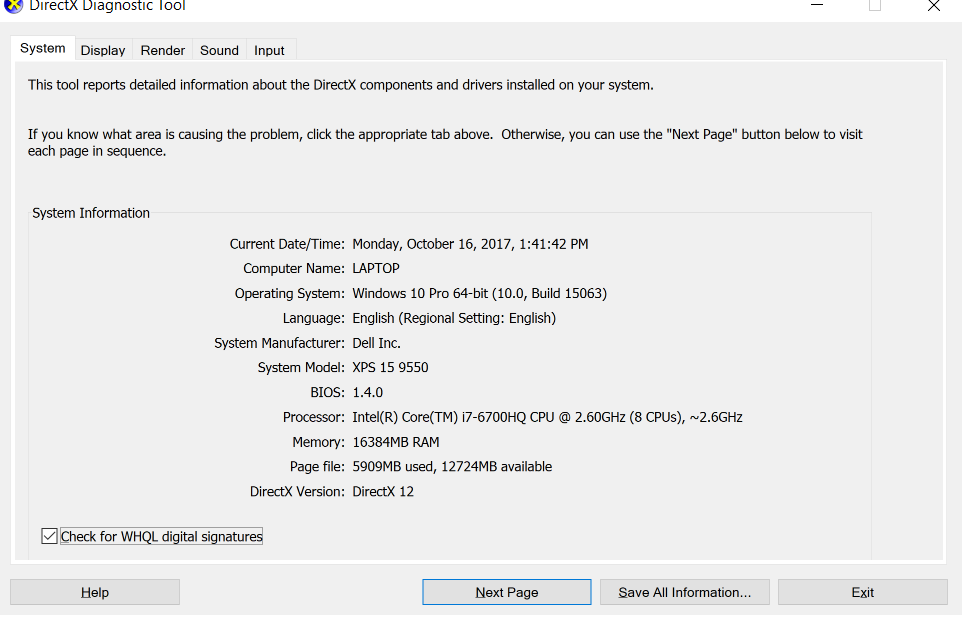Click the Processor label
This screenshot has height=630, width=962.
(314, 417)
